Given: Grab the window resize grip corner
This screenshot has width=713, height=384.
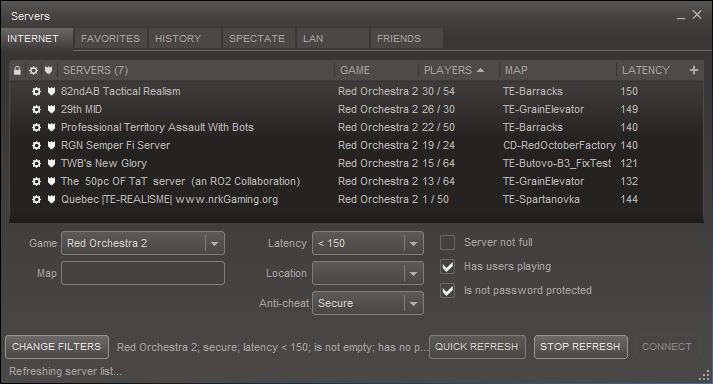Looking at the screenshot, I should coord(704,375).
